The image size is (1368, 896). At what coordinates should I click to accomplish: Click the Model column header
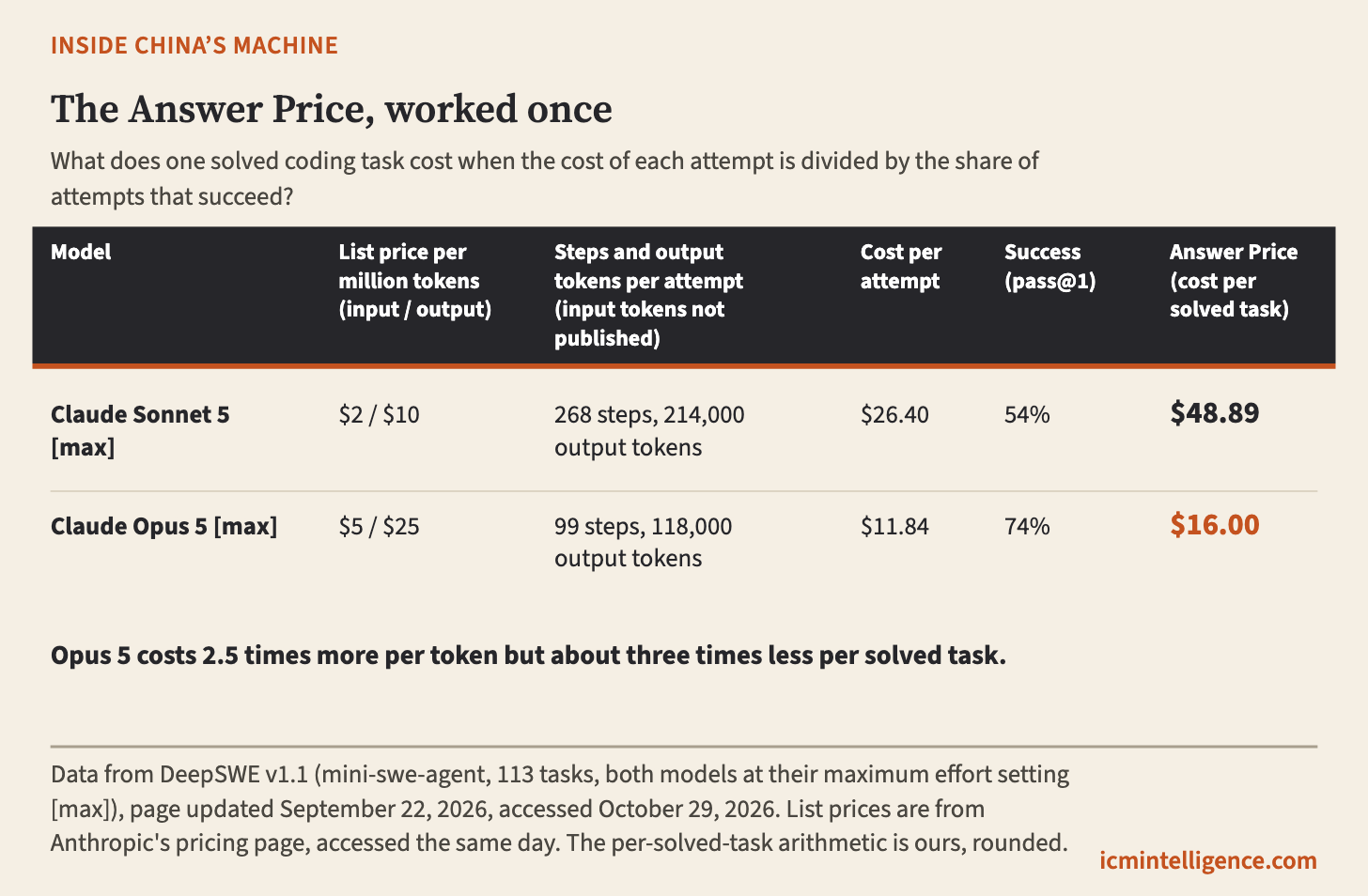click(81, 252)
